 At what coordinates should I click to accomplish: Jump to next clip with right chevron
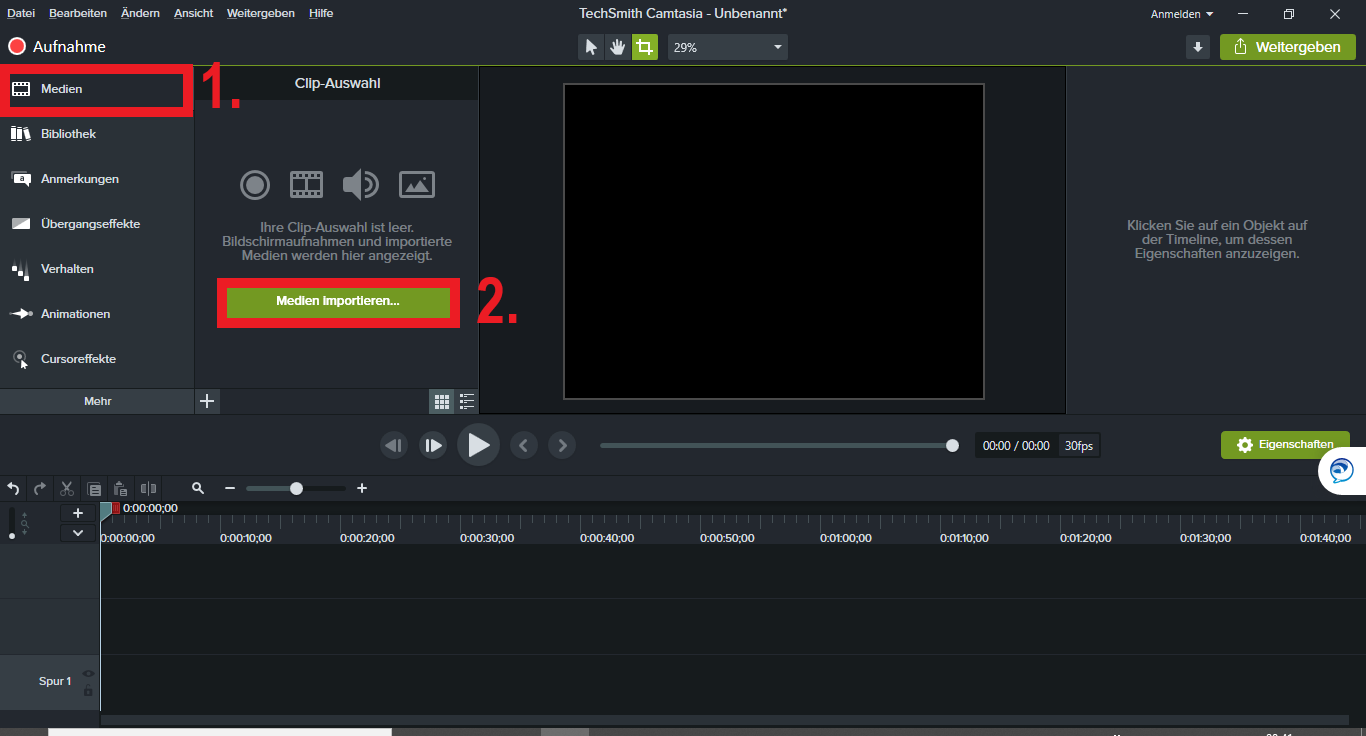tap(562, 445)
